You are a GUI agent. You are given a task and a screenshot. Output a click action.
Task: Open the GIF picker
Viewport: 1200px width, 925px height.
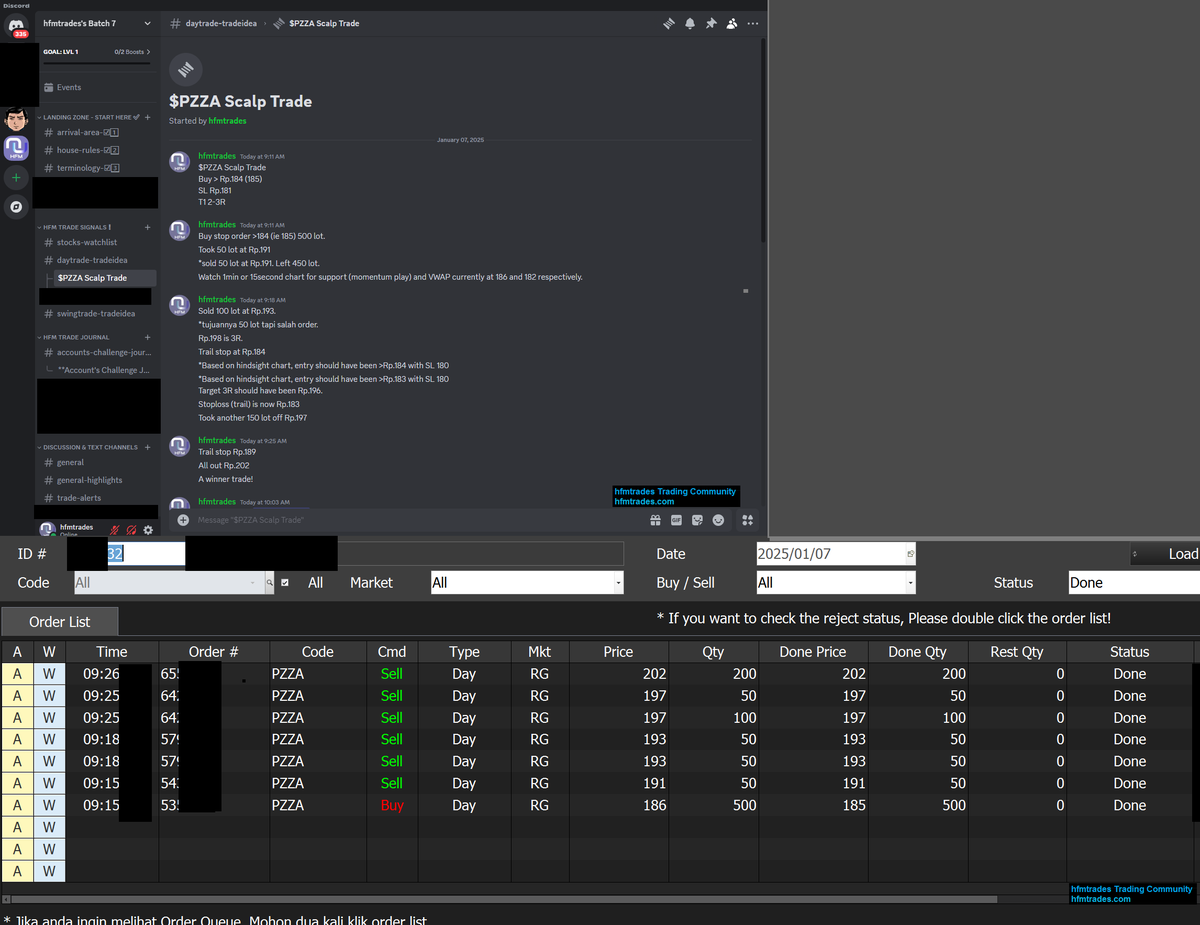676,520
